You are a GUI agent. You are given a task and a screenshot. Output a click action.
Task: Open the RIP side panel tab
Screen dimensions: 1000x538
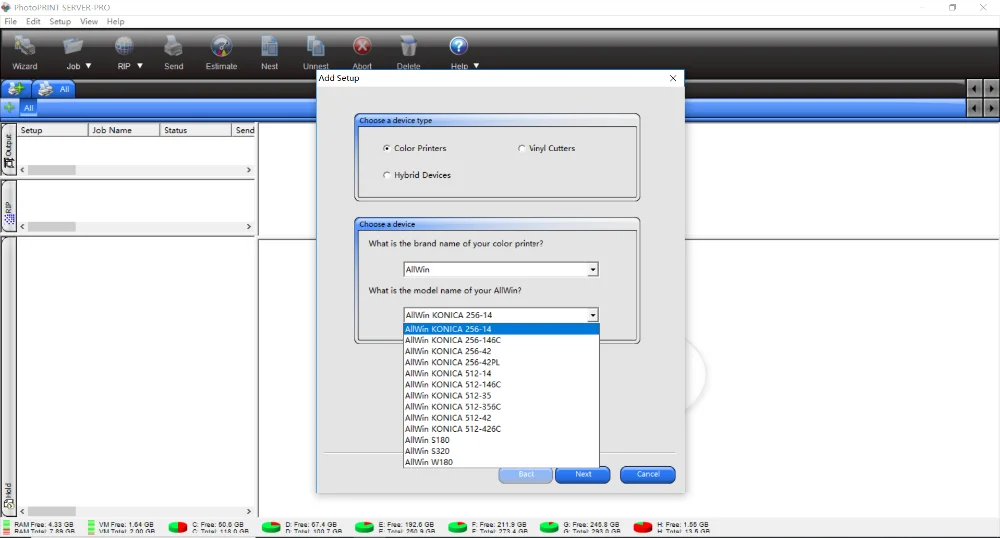pos(9,207)
